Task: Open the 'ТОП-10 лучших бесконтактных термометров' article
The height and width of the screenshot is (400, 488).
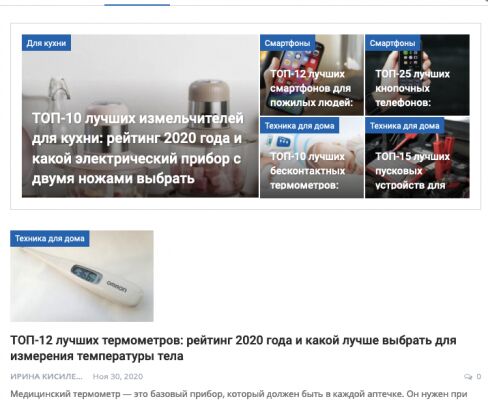Action: (307, 171)
